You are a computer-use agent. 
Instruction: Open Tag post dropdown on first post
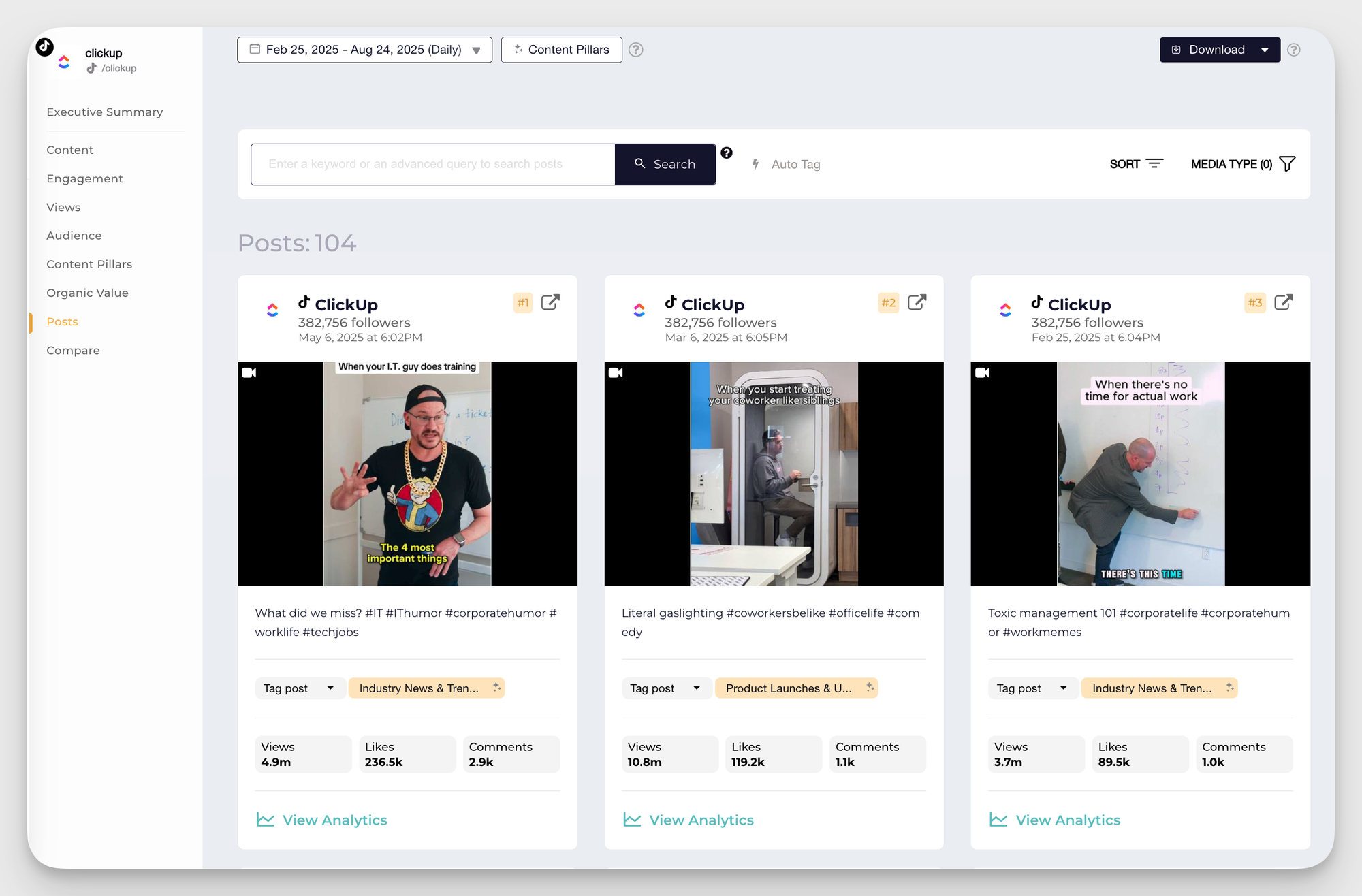pyautogui.click(x=298, y=688)
